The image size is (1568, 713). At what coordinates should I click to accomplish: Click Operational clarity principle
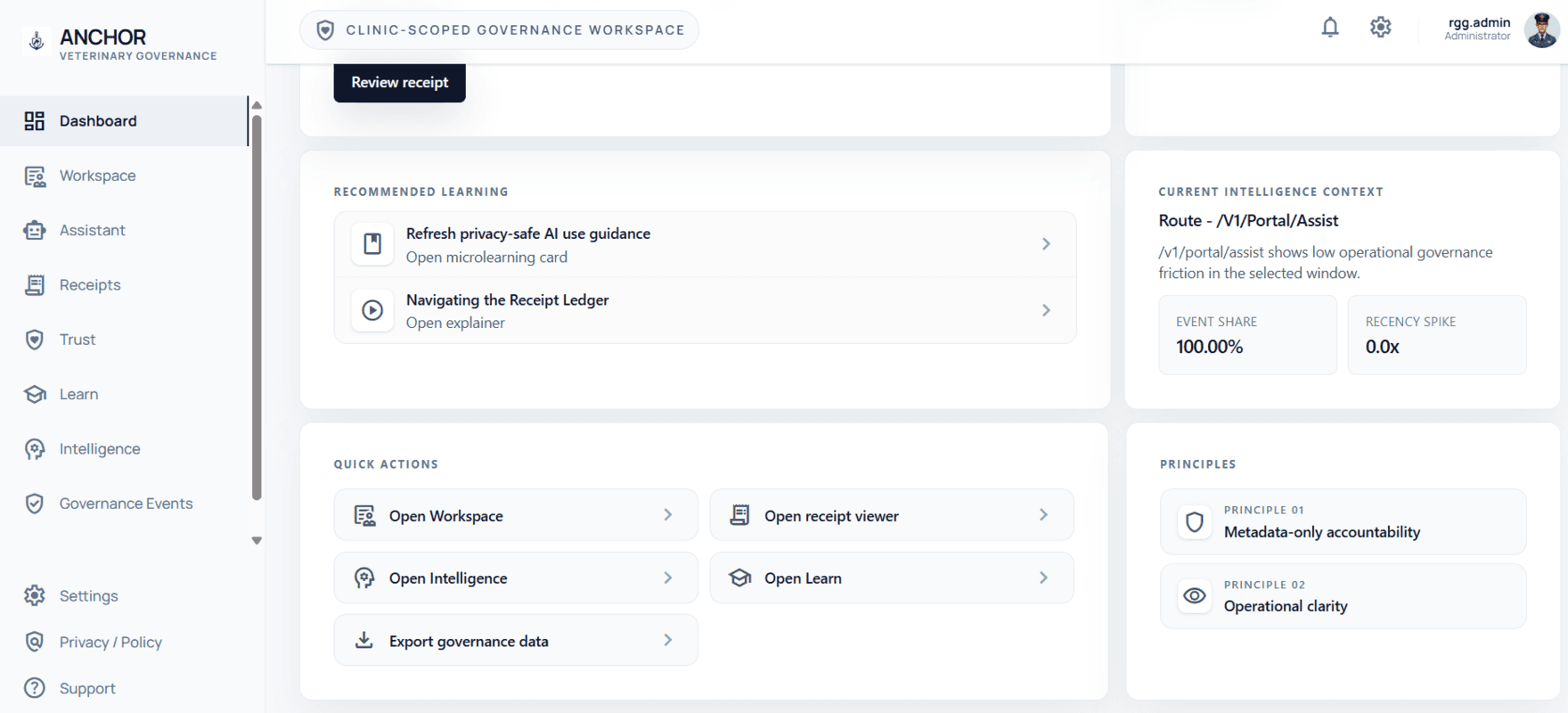tap(1343, 596)
